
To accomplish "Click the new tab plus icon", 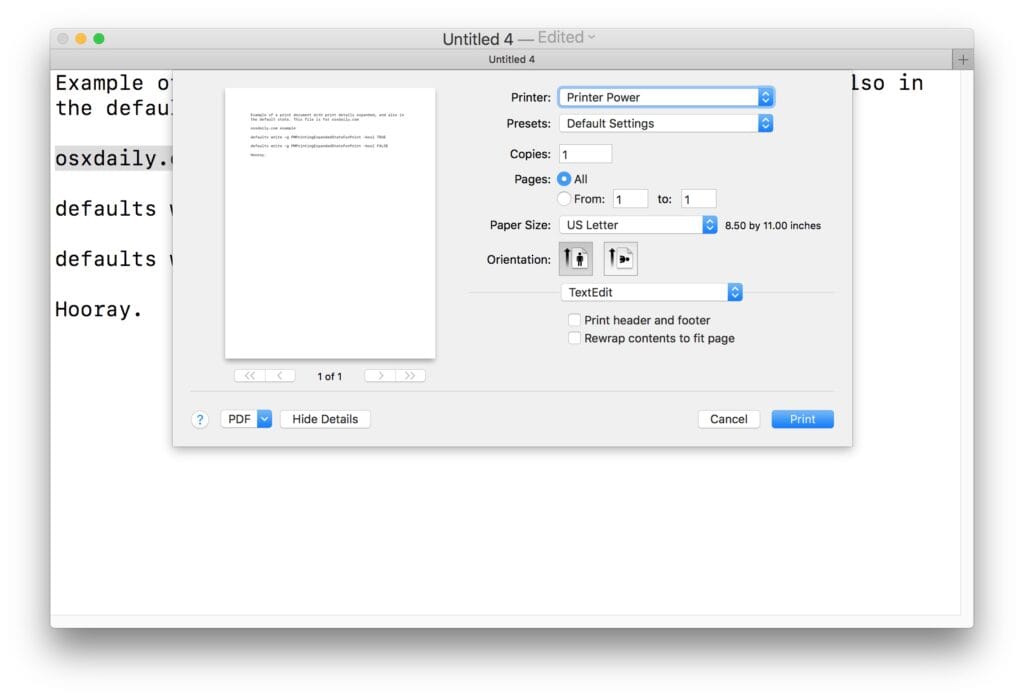I will 963,60.
